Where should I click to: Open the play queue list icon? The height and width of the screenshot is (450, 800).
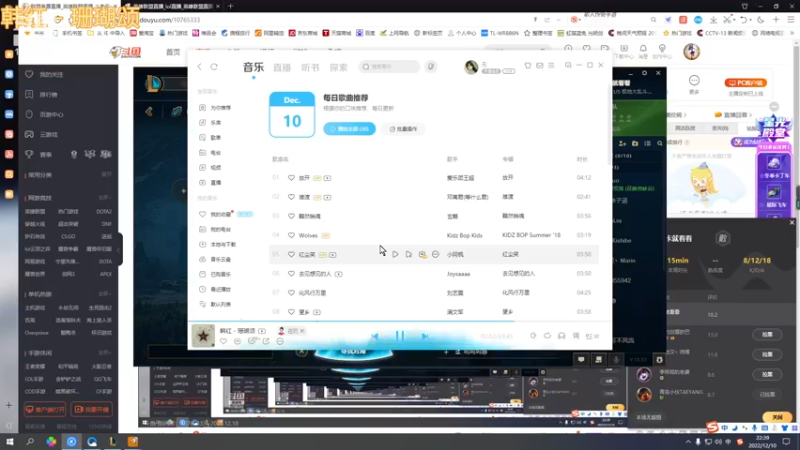(592, 336)
